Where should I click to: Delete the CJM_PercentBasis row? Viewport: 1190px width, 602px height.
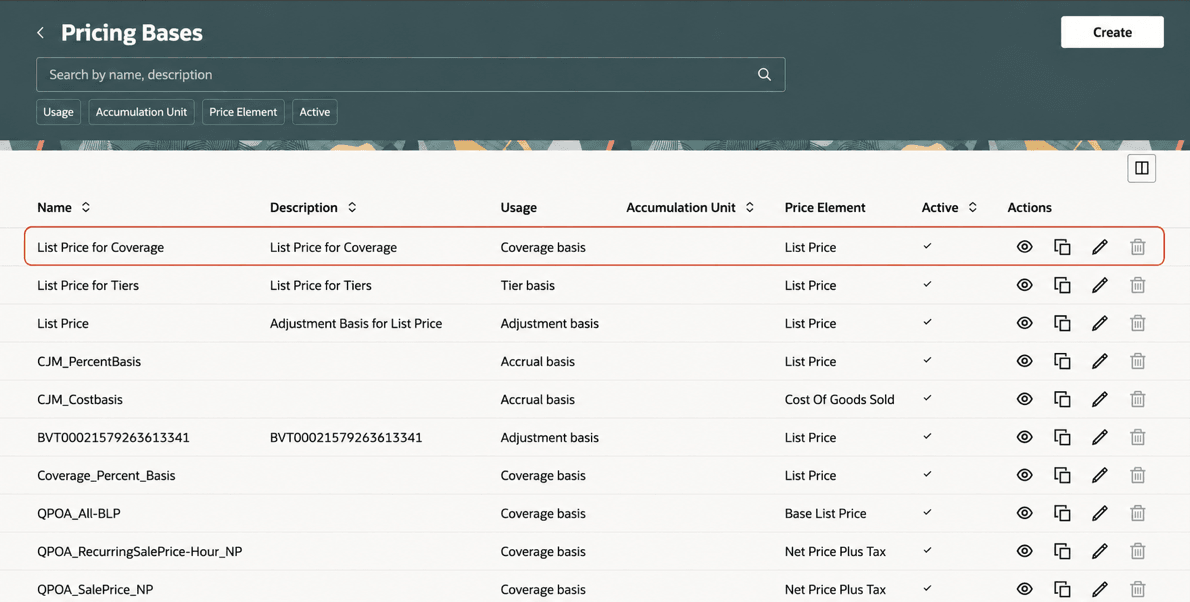tap(1138, 361)
